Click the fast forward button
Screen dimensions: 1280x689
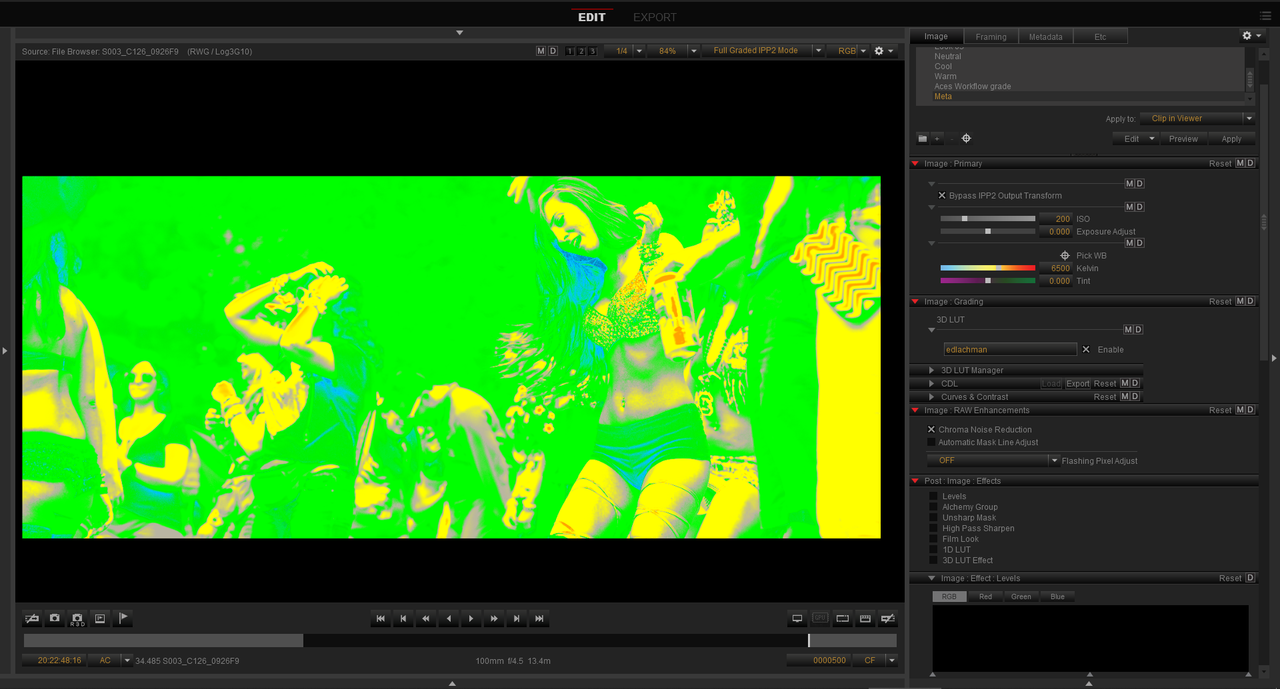[494, 619]
